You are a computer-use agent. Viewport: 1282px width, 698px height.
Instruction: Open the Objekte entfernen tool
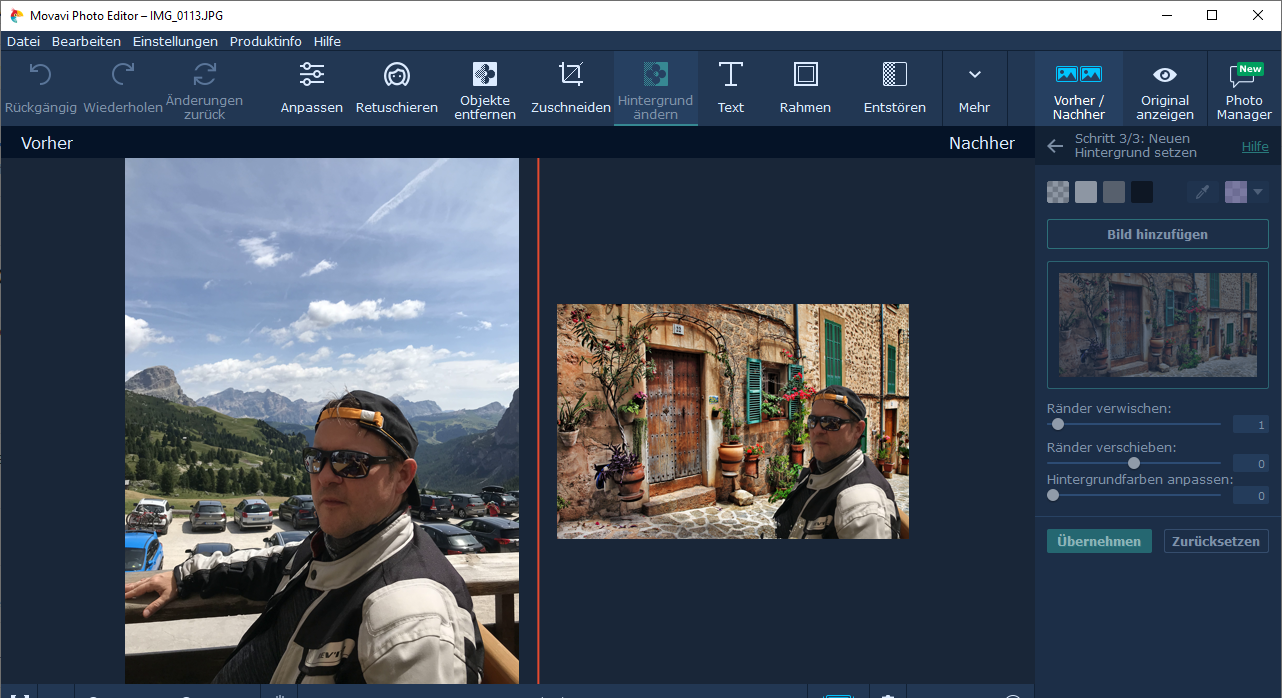pos(485,88)
